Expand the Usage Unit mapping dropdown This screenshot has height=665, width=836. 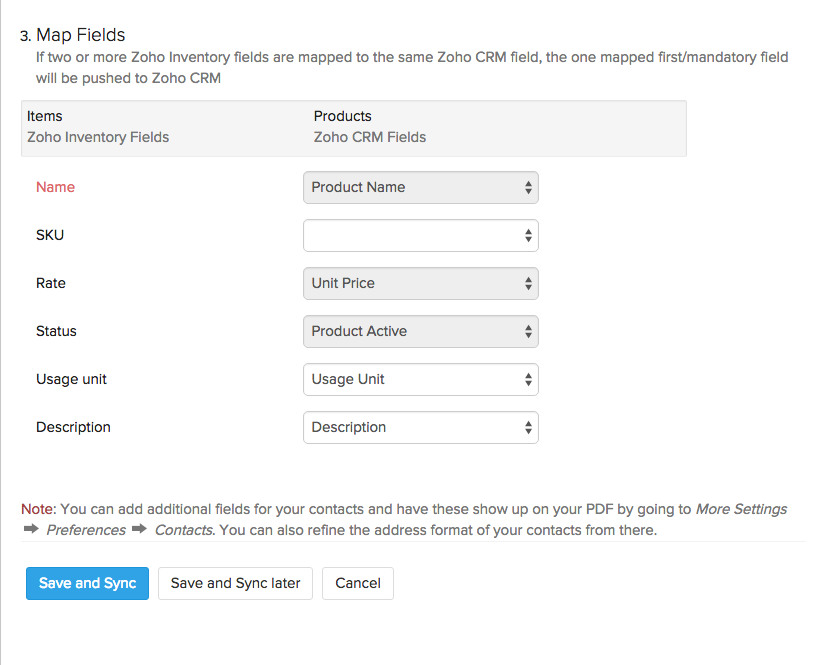coord(420,379)
